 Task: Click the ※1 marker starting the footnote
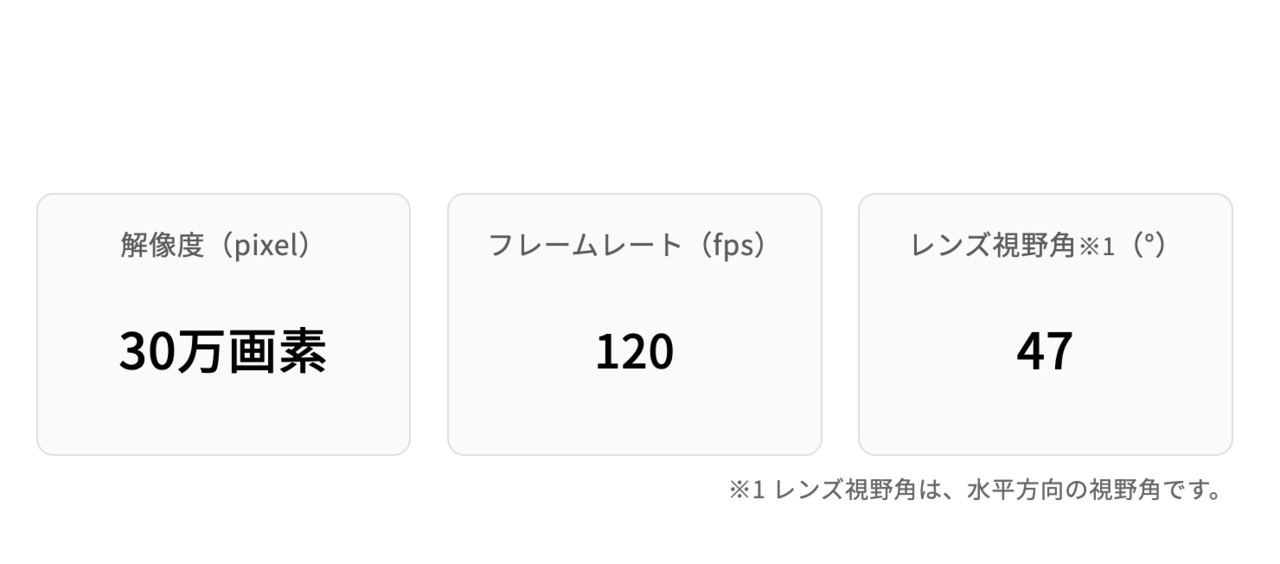(x=746, y=491)
